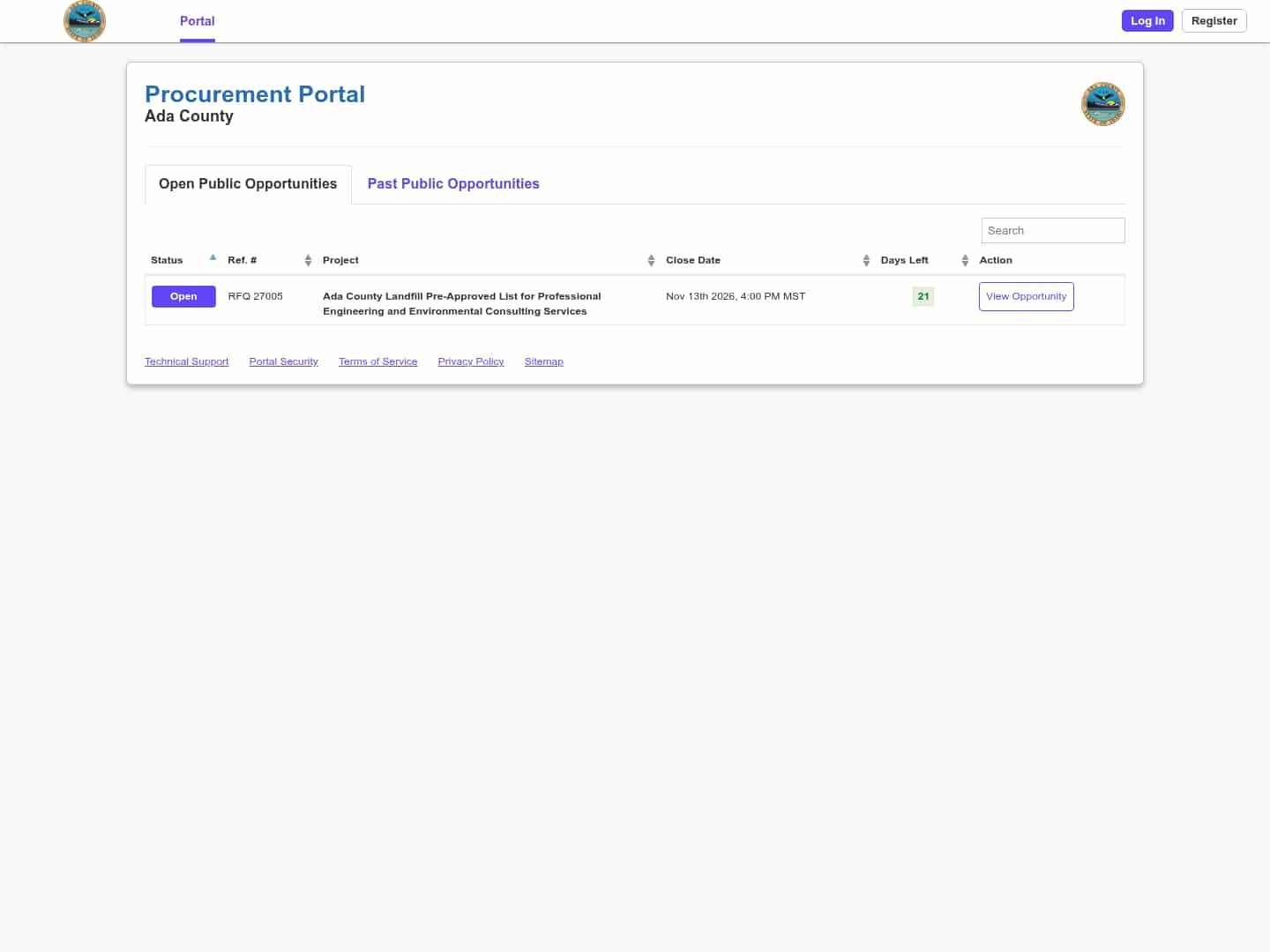Sort table by Ref. # arrows
The image size is (1270, 952).
coord(308,260)
